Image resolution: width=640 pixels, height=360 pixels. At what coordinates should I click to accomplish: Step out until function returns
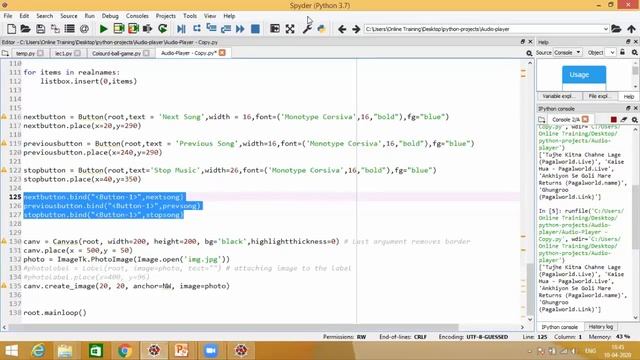coord(226,29)
